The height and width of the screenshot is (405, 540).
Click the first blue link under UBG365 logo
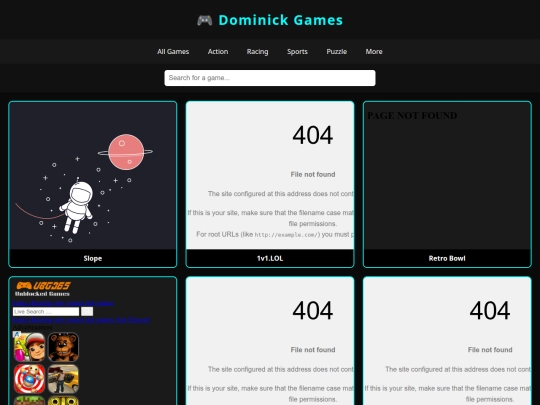63,303
